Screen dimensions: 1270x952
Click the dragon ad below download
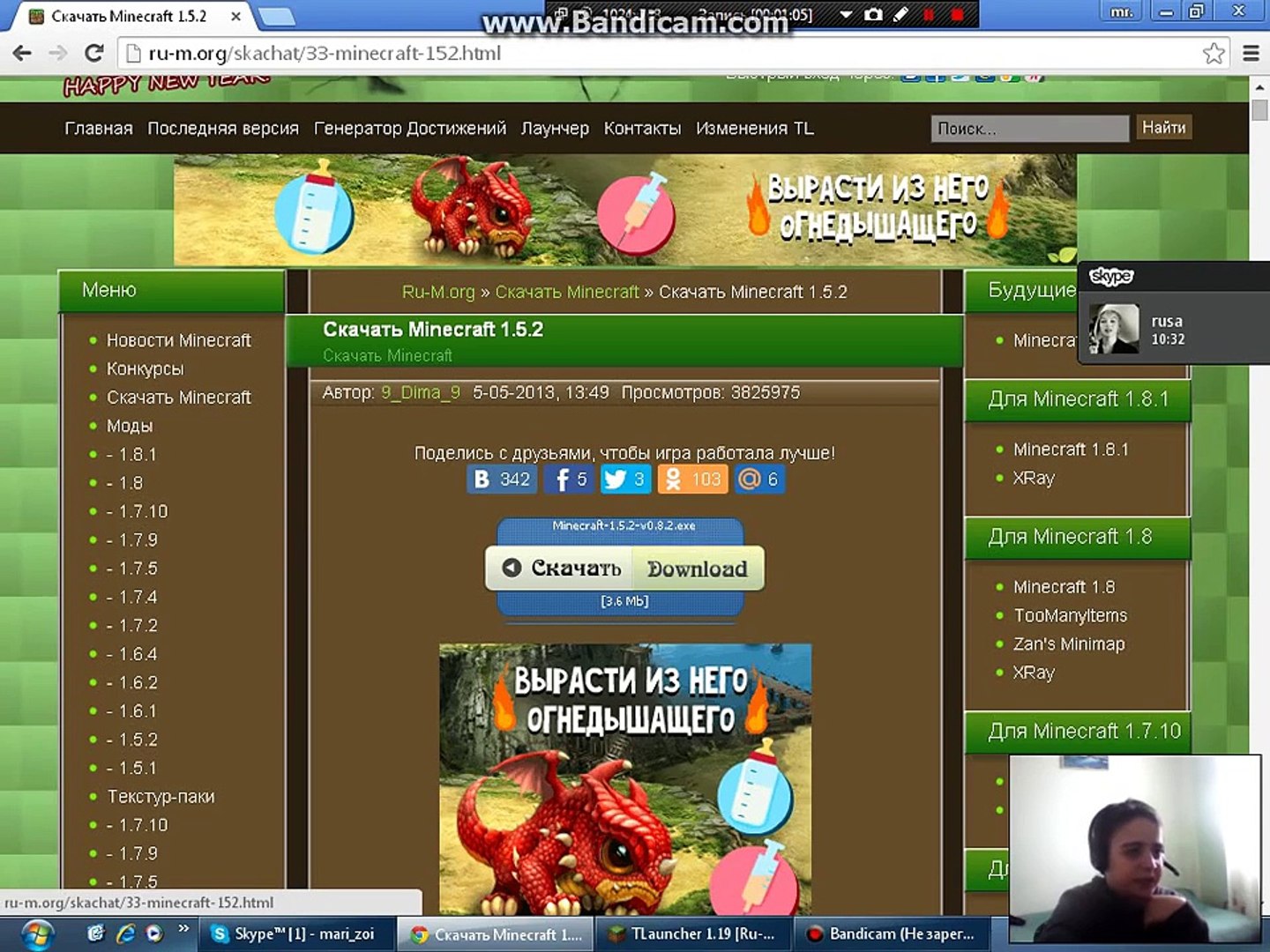click(x=625, y=779)
